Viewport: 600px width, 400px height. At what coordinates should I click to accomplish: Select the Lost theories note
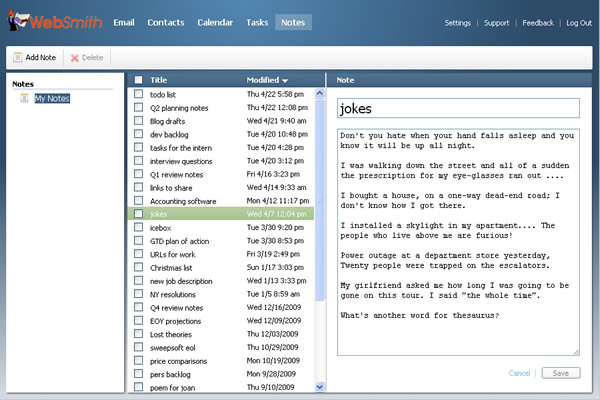171,335
